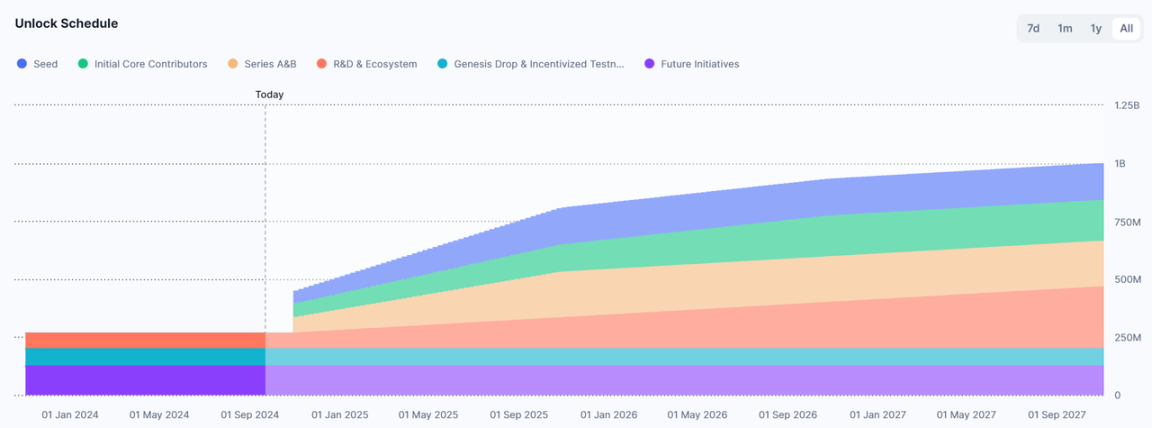Screen dimensions: 1152x428
Task: Select the All time range button
Action: 1126,28
